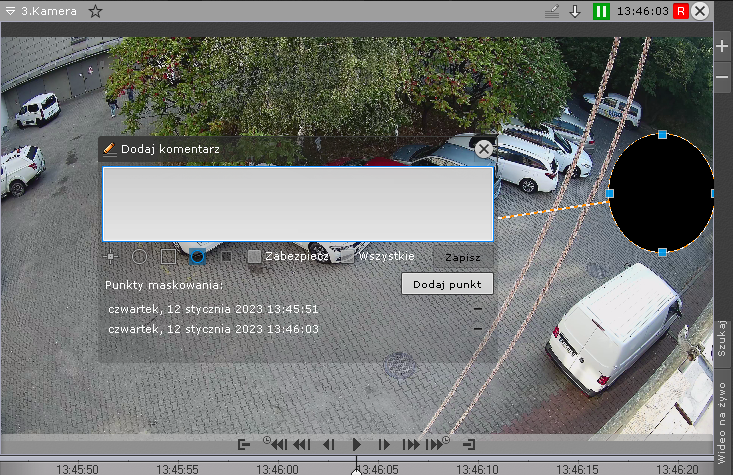Select the filled ellipse mask tool

pyautogui.click(x=198, y=256)
